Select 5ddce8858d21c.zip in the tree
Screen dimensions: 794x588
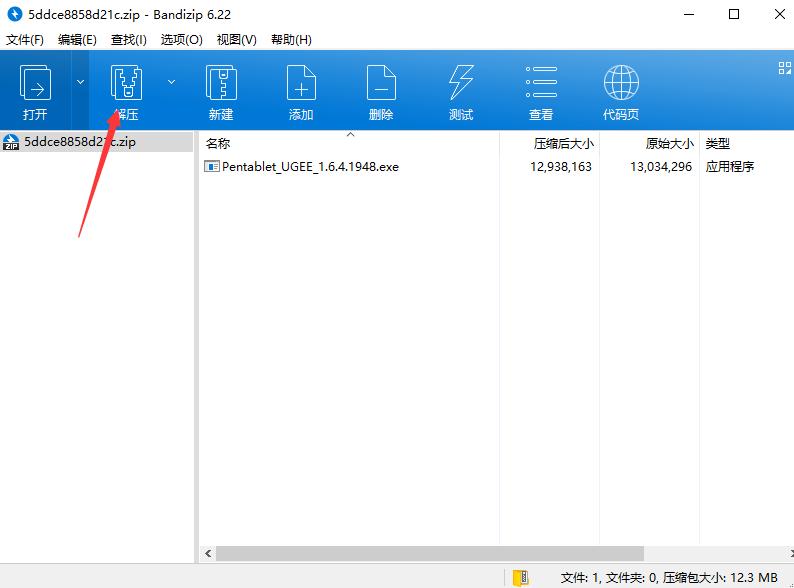pos(97,142)
